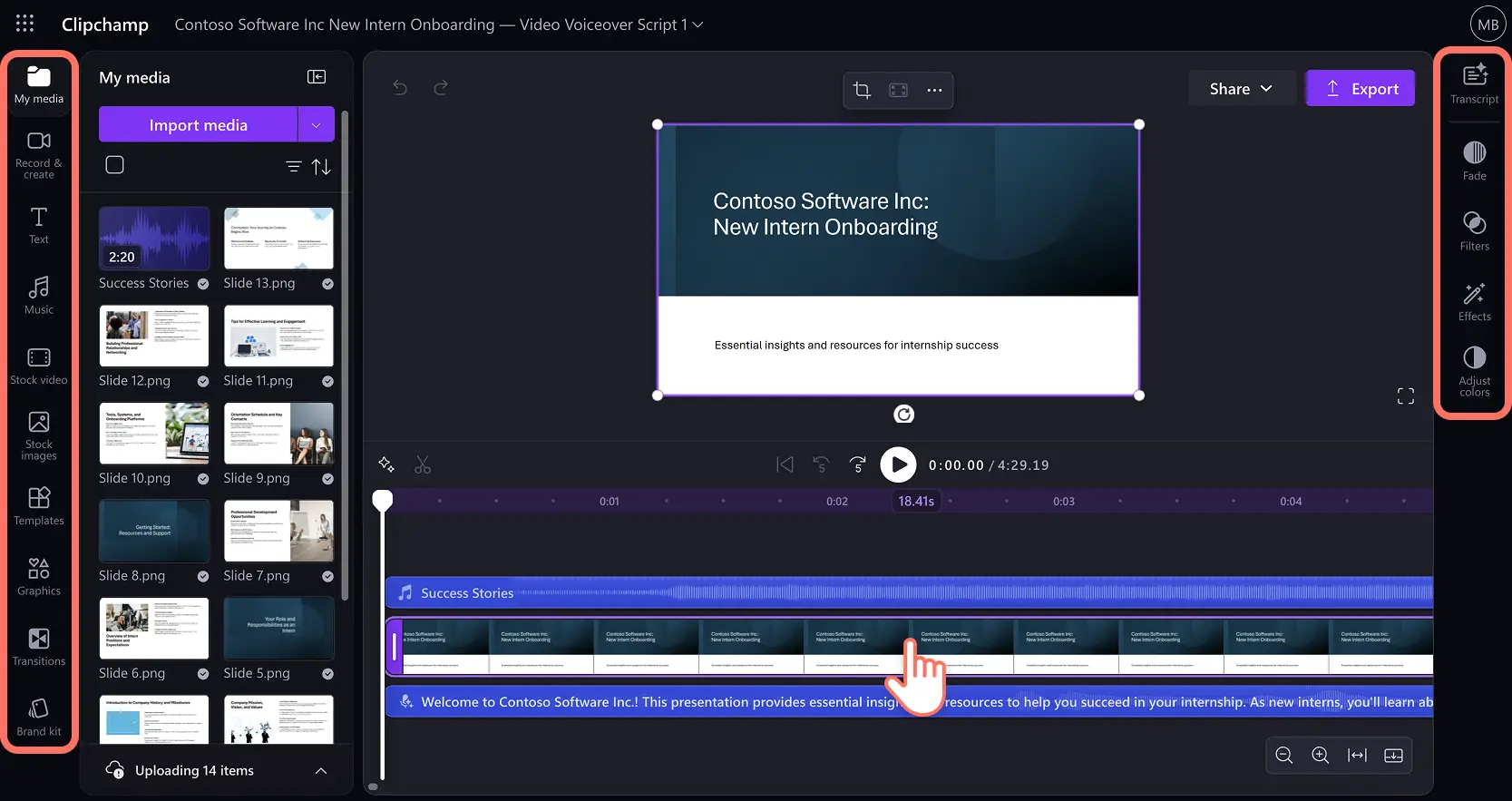Play the video preview
Viewport: 1512px width, 801px height.
pyautogui.click(x=898, y=464)
